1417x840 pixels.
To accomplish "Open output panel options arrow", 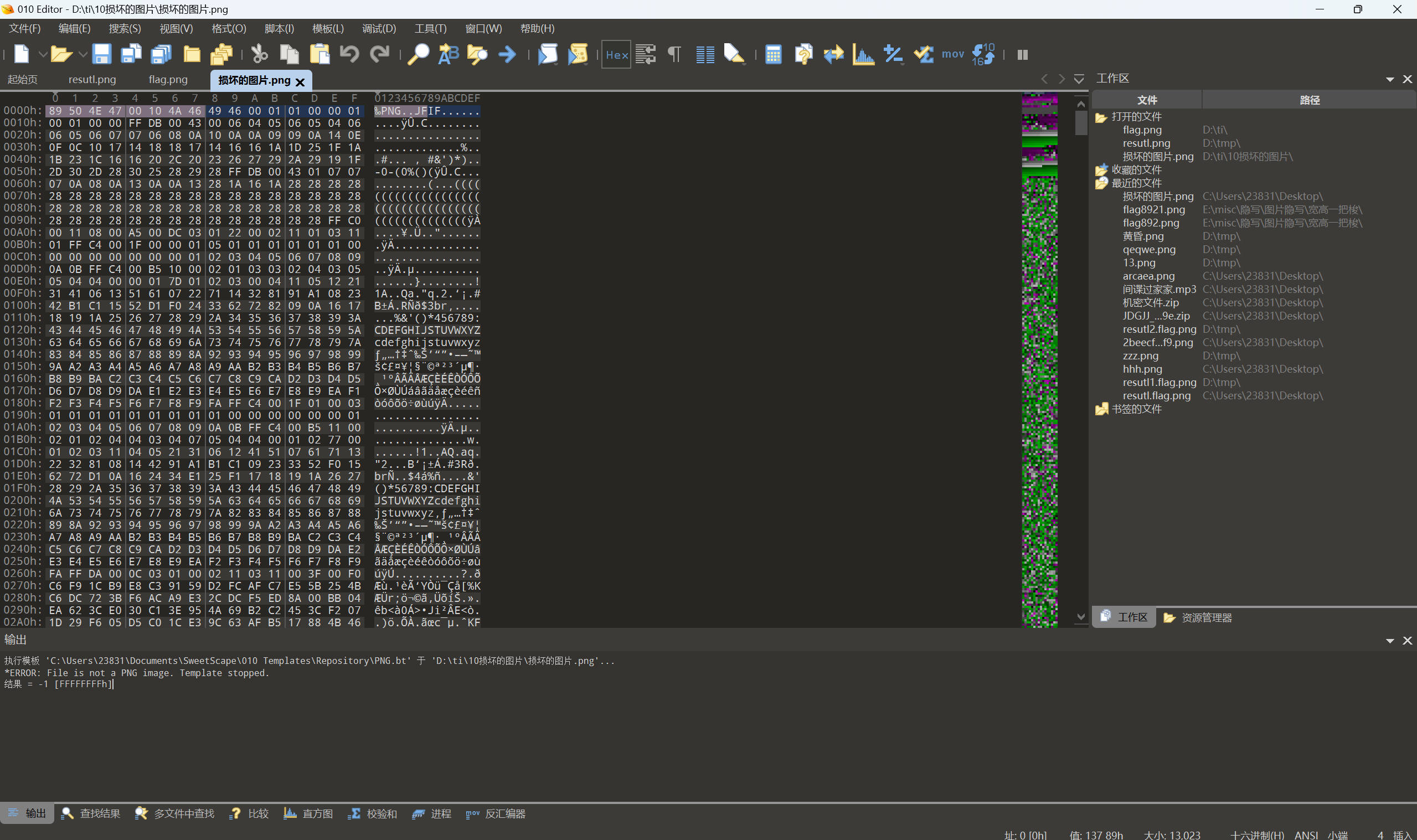I will [1390, 641].
